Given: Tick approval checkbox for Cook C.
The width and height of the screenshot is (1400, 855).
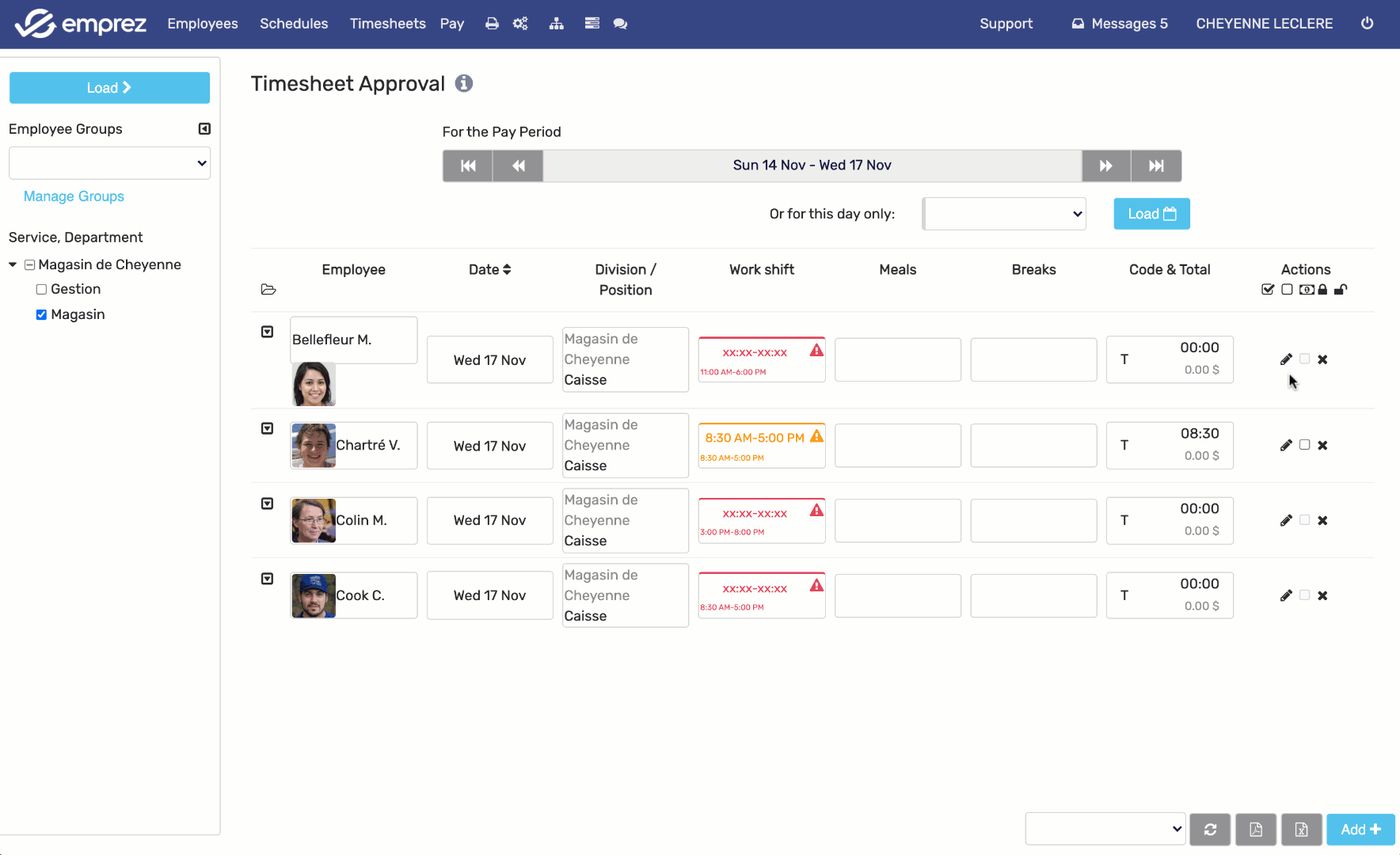Looking at the screenshot, I should 1304,595.
